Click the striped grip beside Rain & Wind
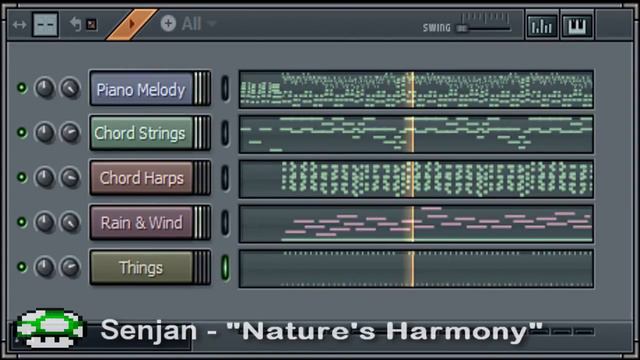Image resolution: width=640 pixels, height=360 pixels. click(x=202, y=223)
